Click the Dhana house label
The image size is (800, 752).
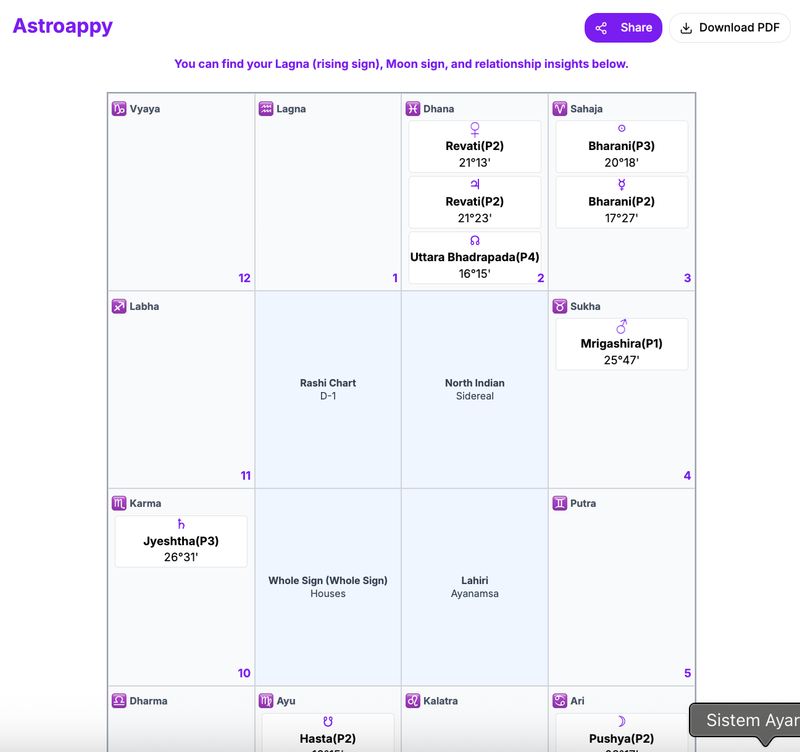click(x=439, y=109)
